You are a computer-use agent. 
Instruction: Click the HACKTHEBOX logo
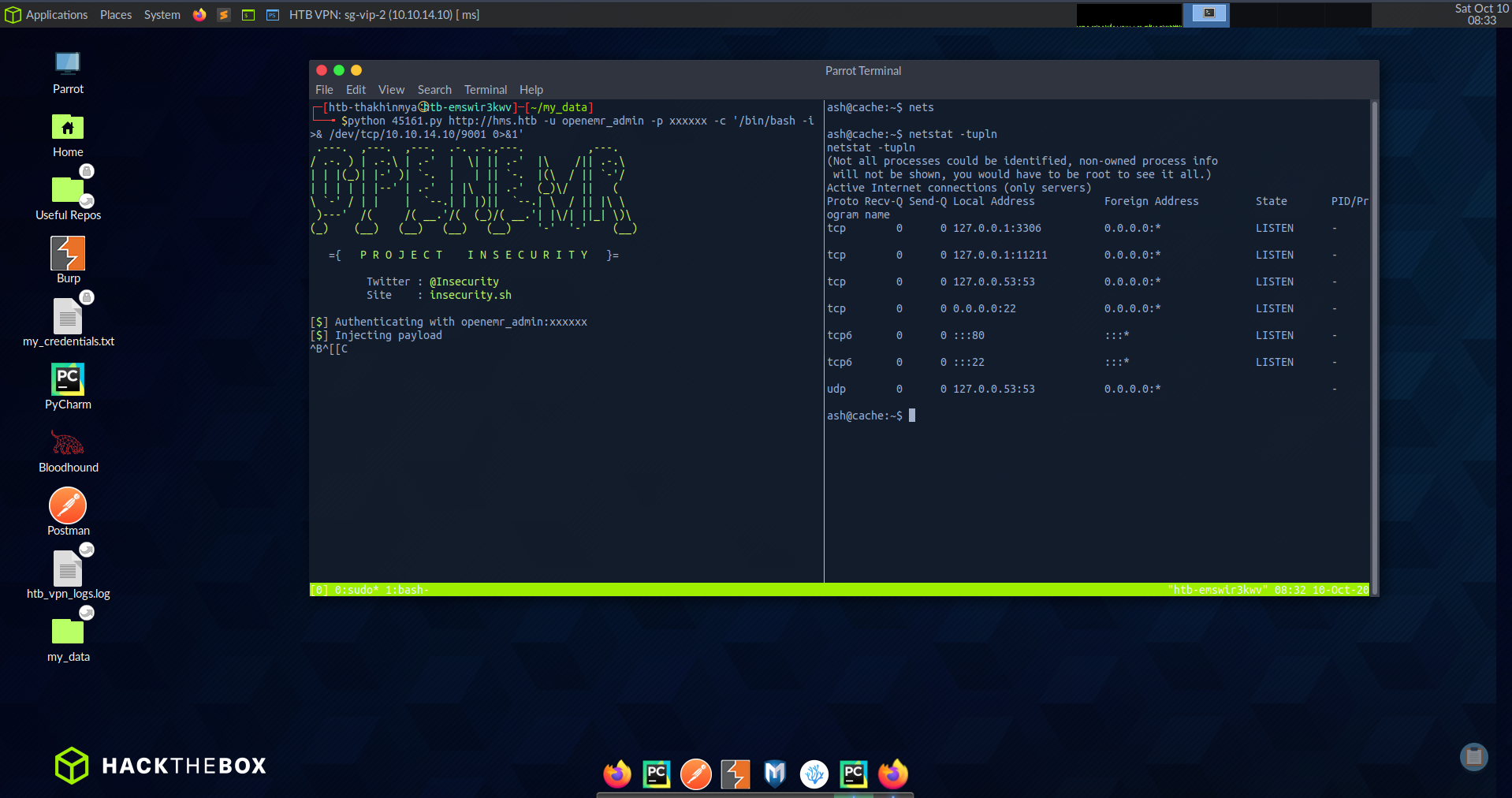(161, 765)
